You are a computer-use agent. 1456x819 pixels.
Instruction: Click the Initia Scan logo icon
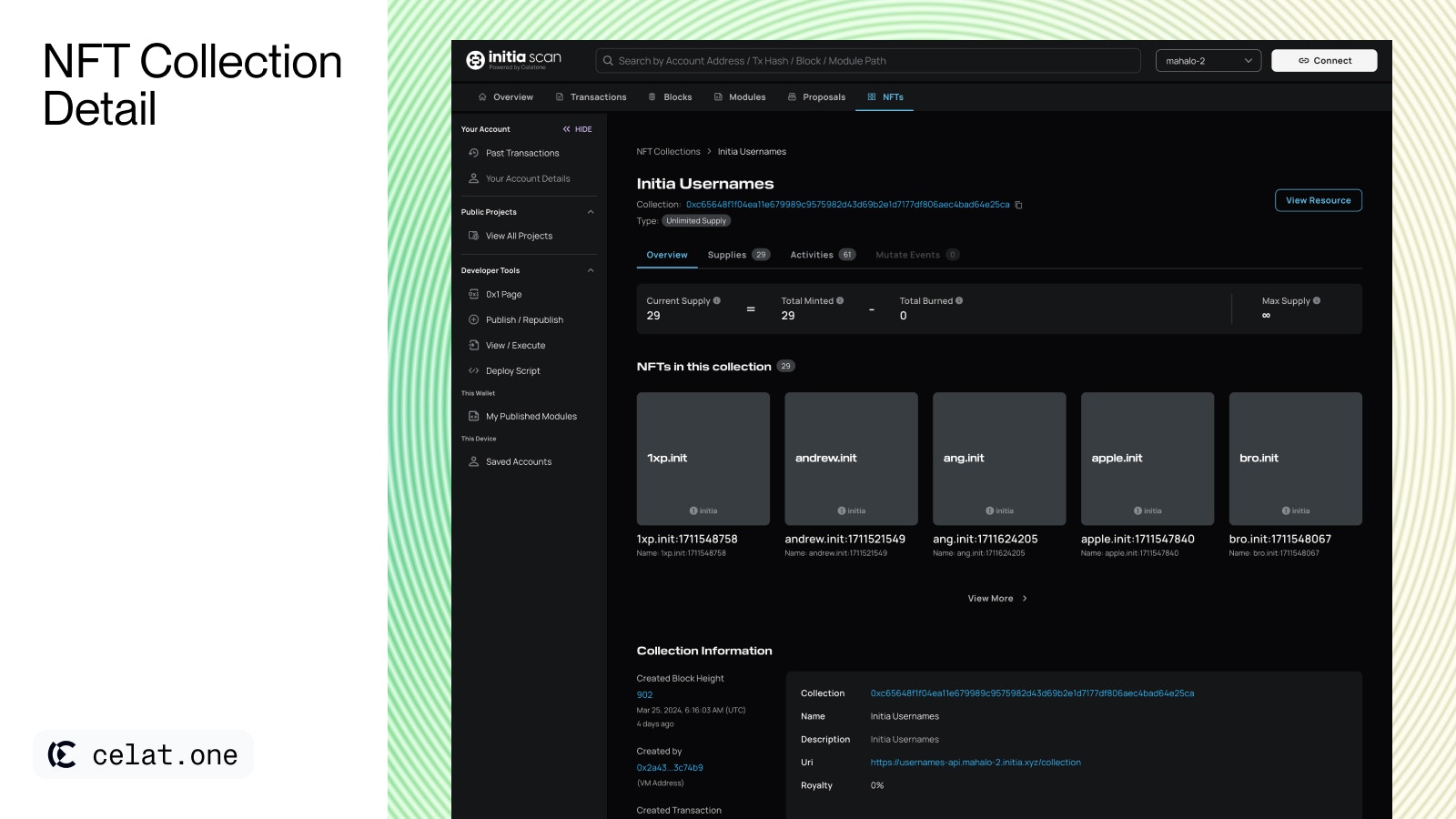point(475,60)
